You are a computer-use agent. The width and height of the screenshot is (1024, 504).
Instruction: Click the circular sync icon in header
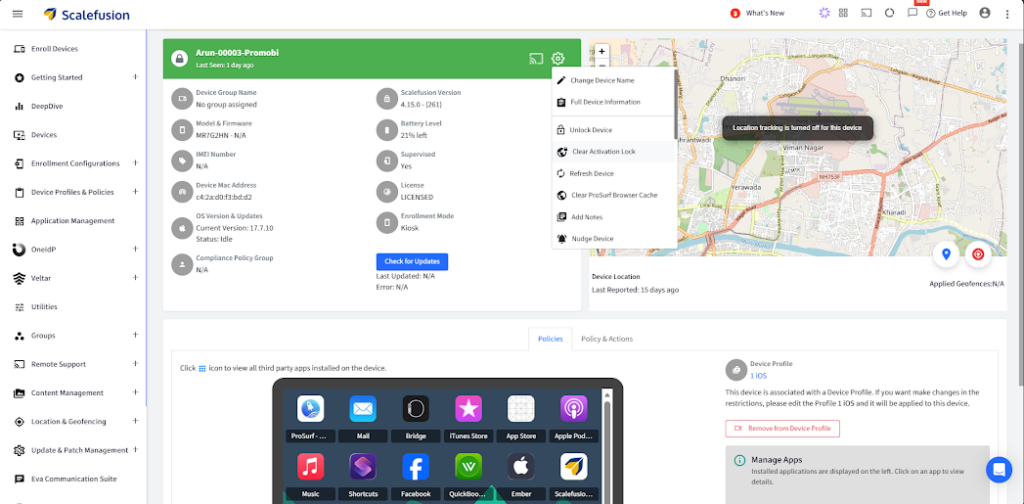coord(889,13)
